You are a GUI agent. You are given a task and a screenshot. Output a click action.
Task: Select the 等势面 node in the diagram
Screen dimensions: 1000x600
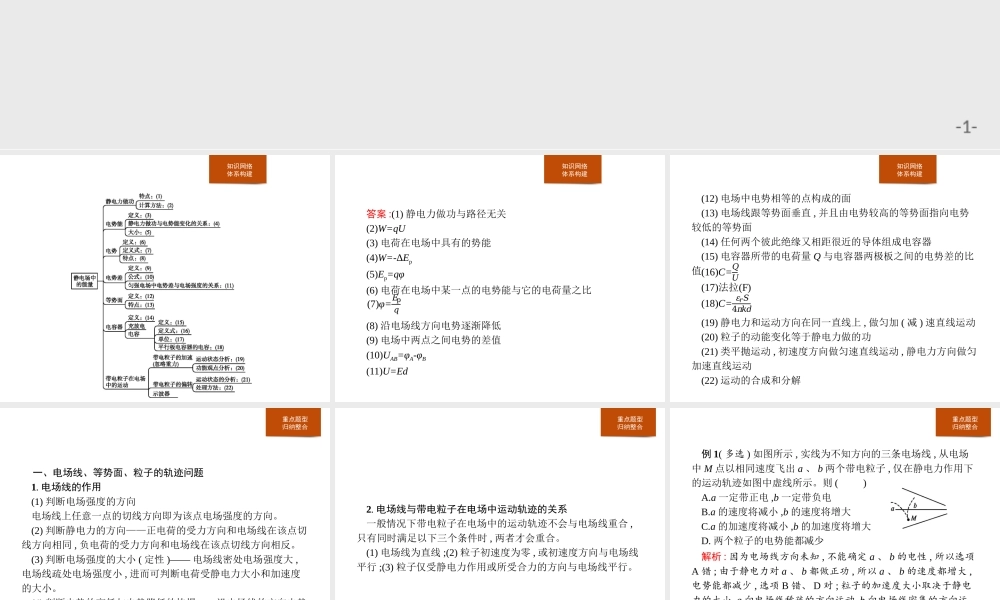(x=113, y=300)
